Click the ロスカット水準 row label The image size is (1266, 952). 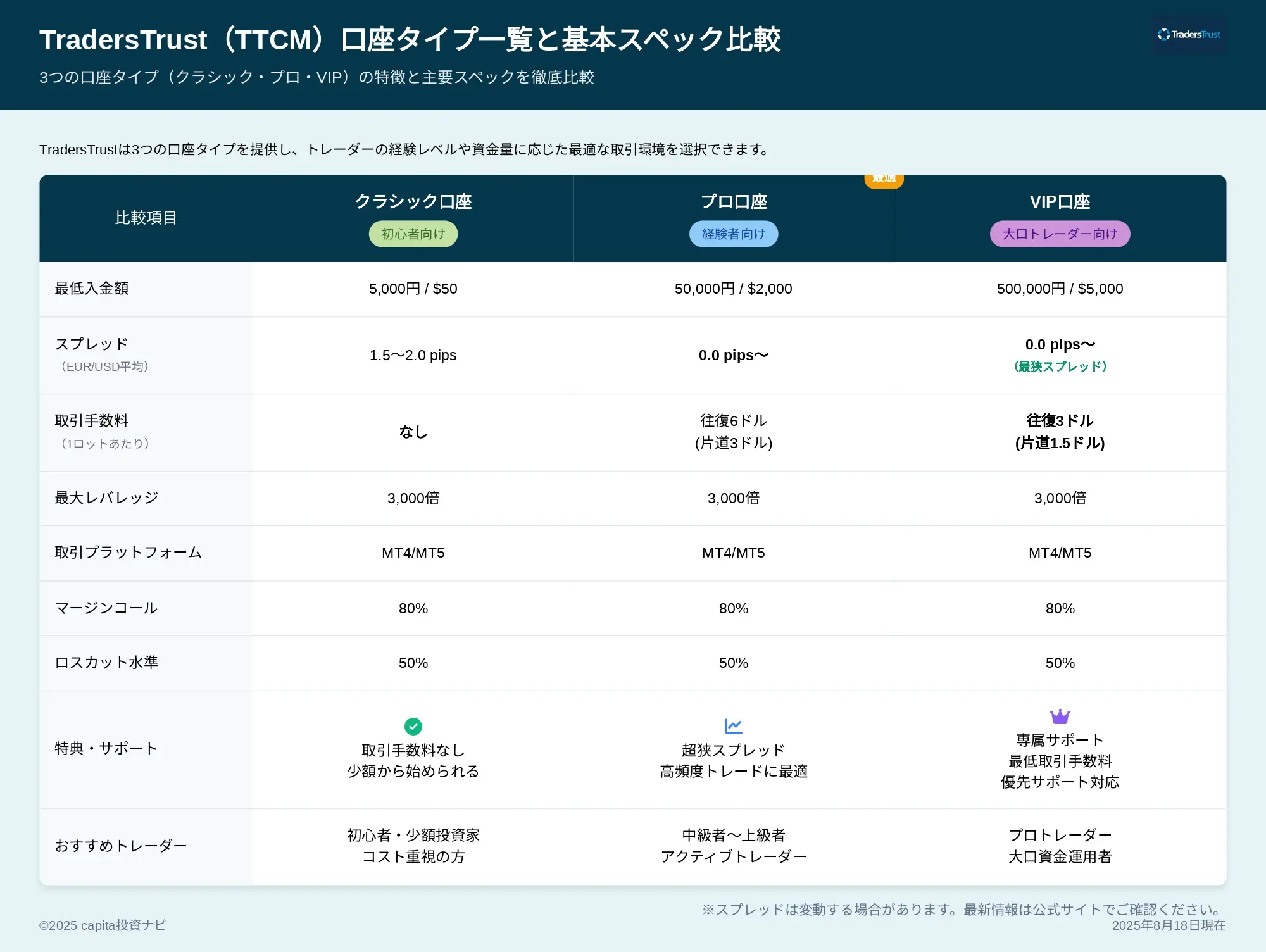coord(106,663)
